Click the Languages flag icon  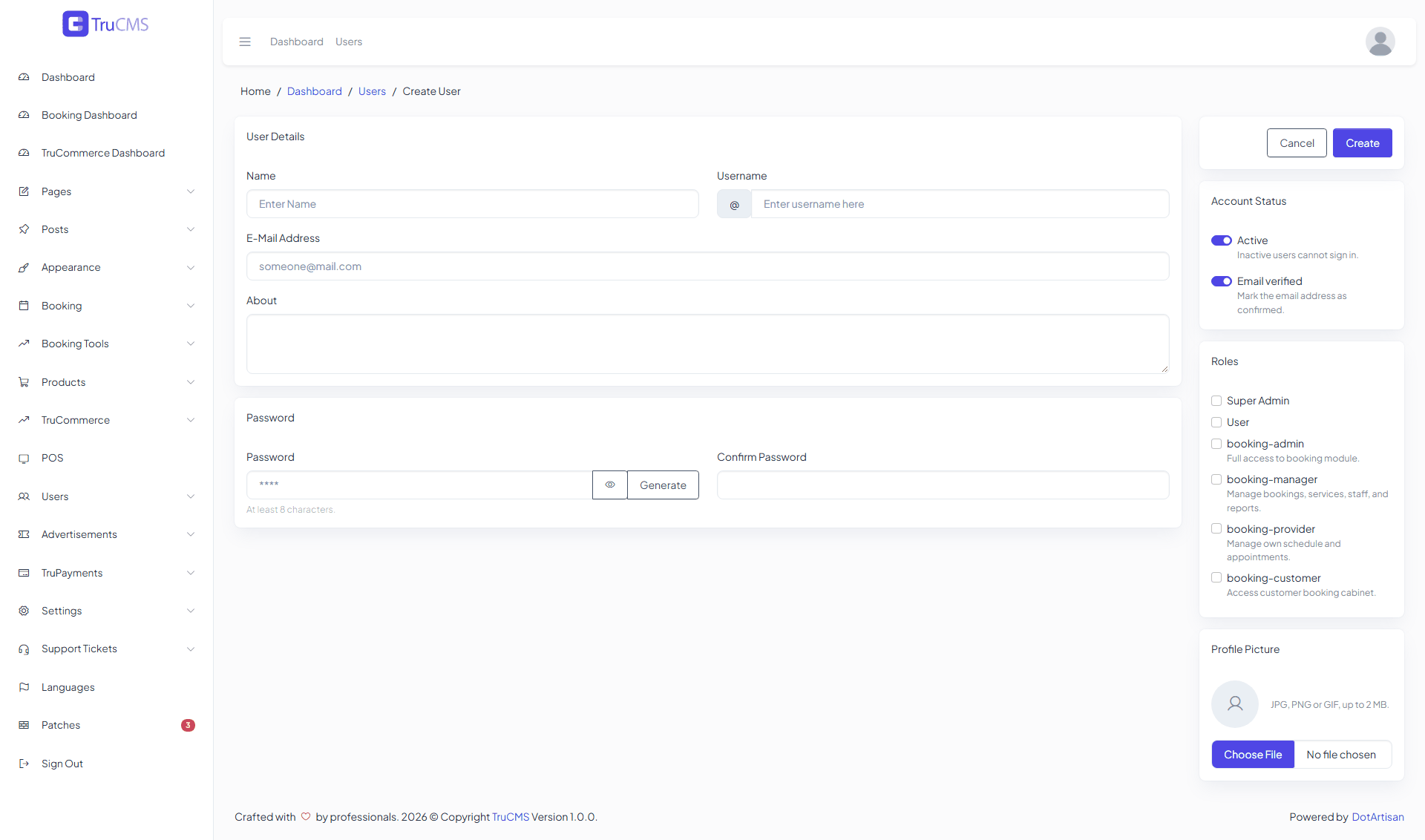(24, 687)
